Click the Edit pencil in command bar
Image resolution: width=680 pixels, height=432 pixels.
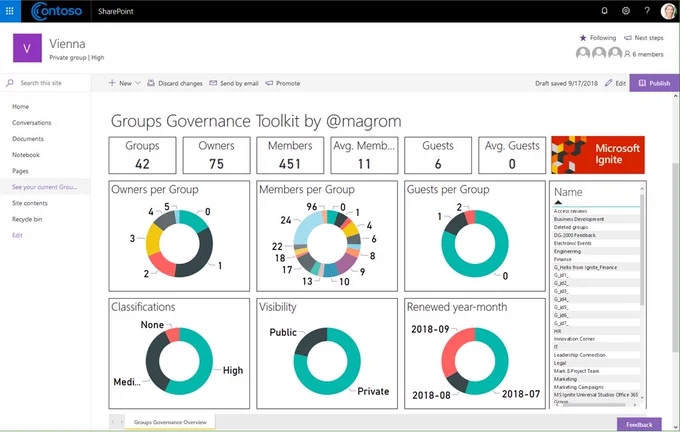[608, 83]
